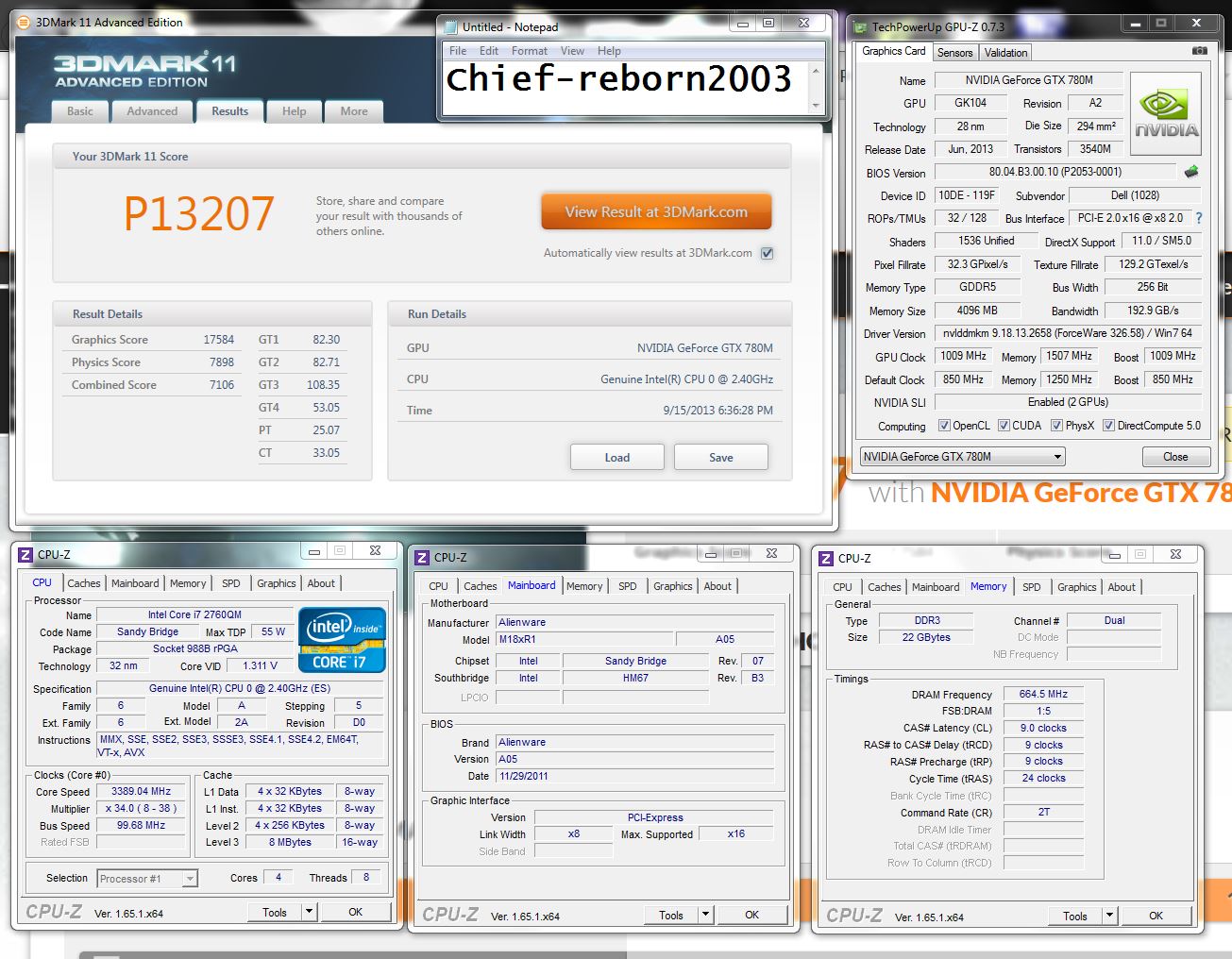Viewport: 1232px width, 959px height.
Task: Switch to the Advanced tab in 3DMark
Action: (152, 111)
